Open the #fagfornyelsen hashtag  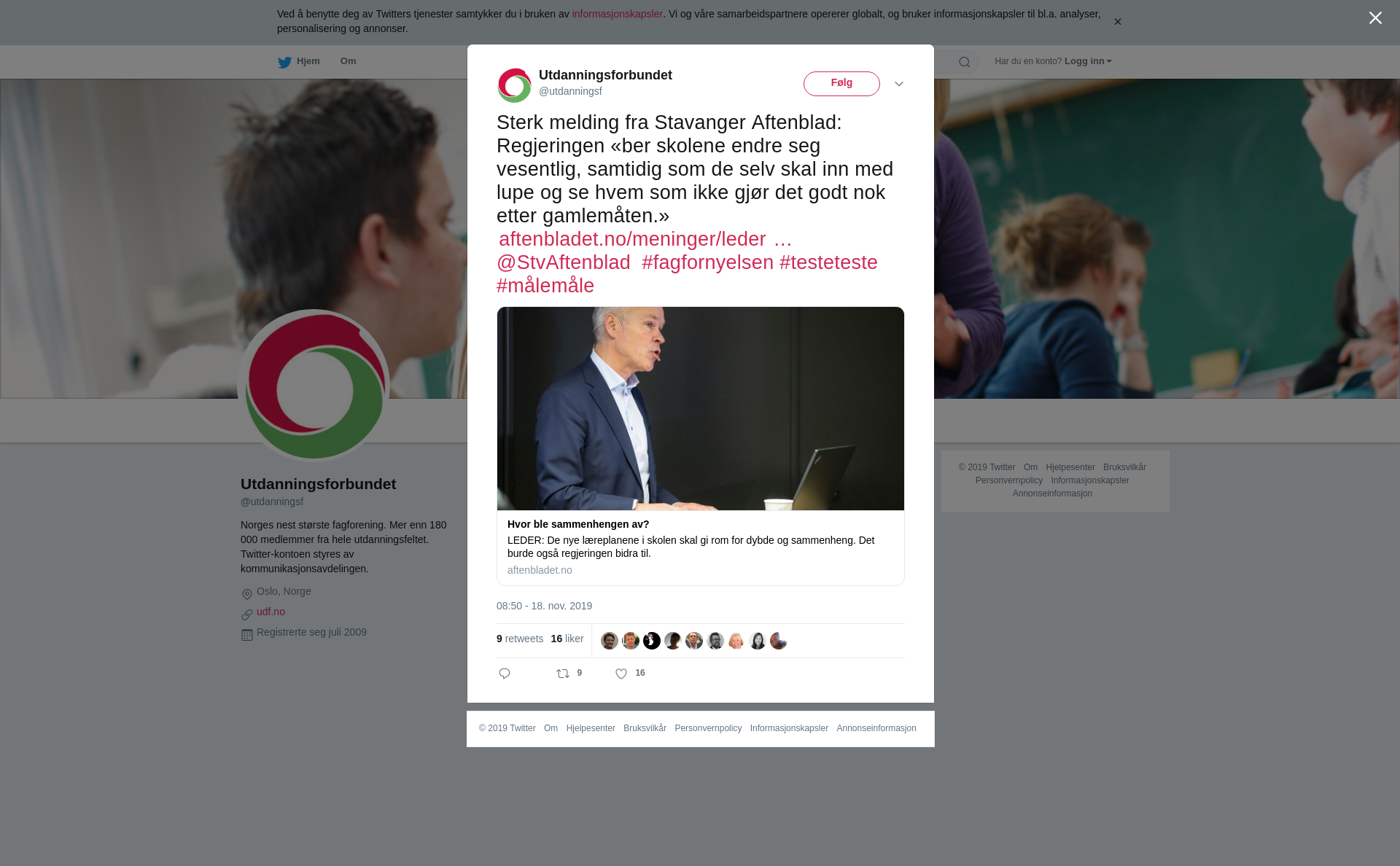(707, 262)
